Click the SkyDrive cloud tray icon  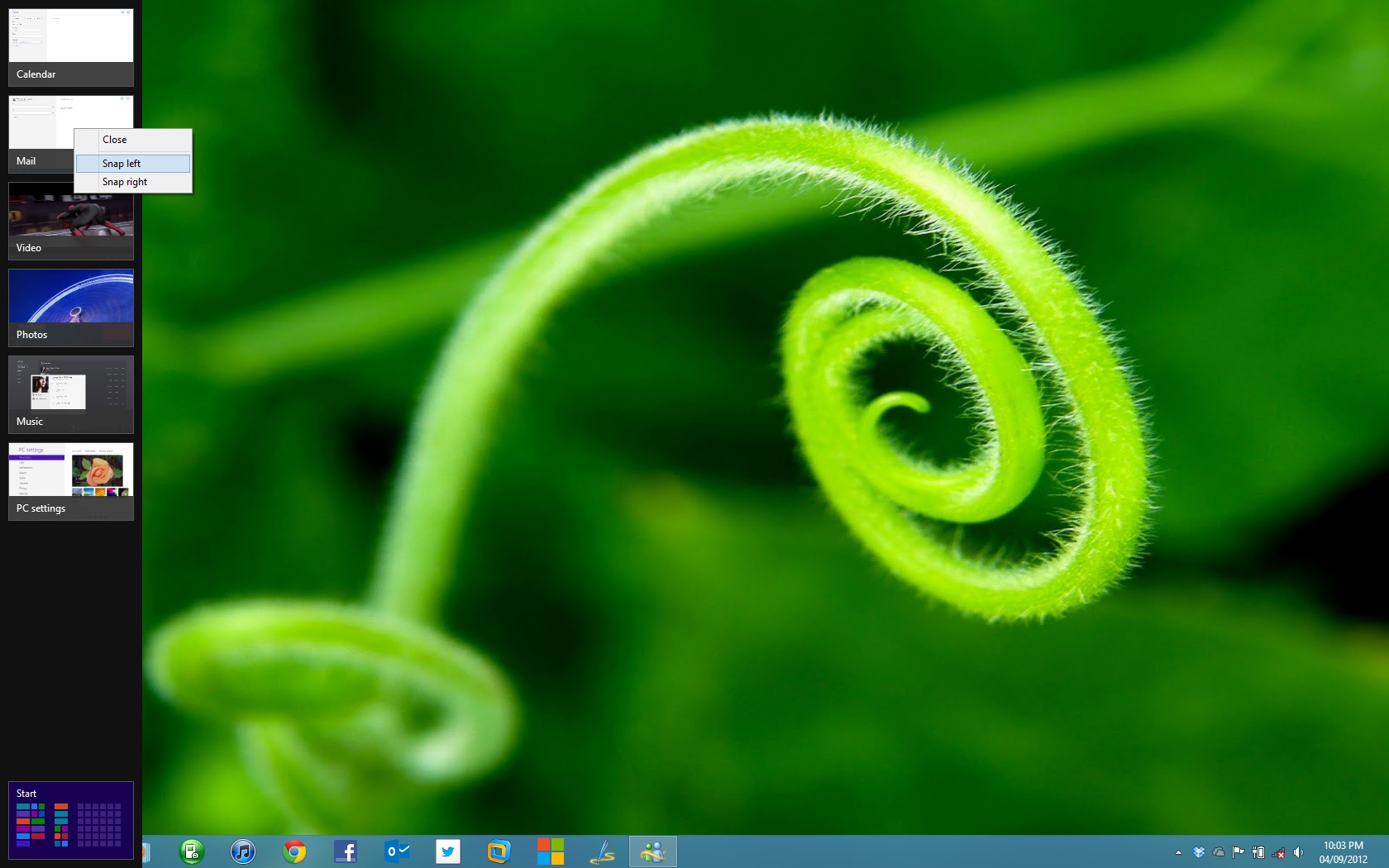pyautogui.click(x=1219, y=852)
